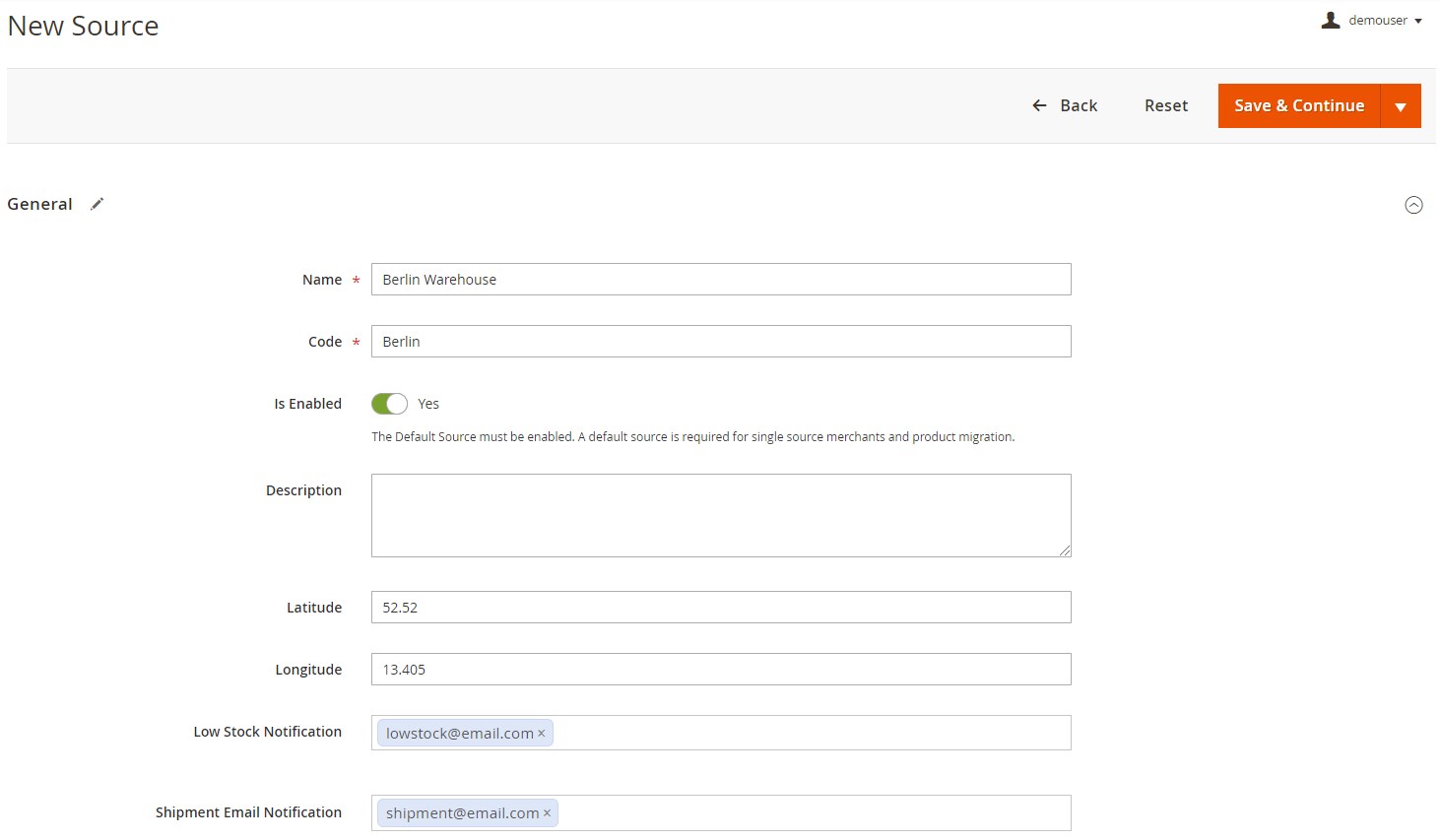Screen dimensions: 1441x840
Task: Click the Back arrow icon
Action: click(1039, 105)
